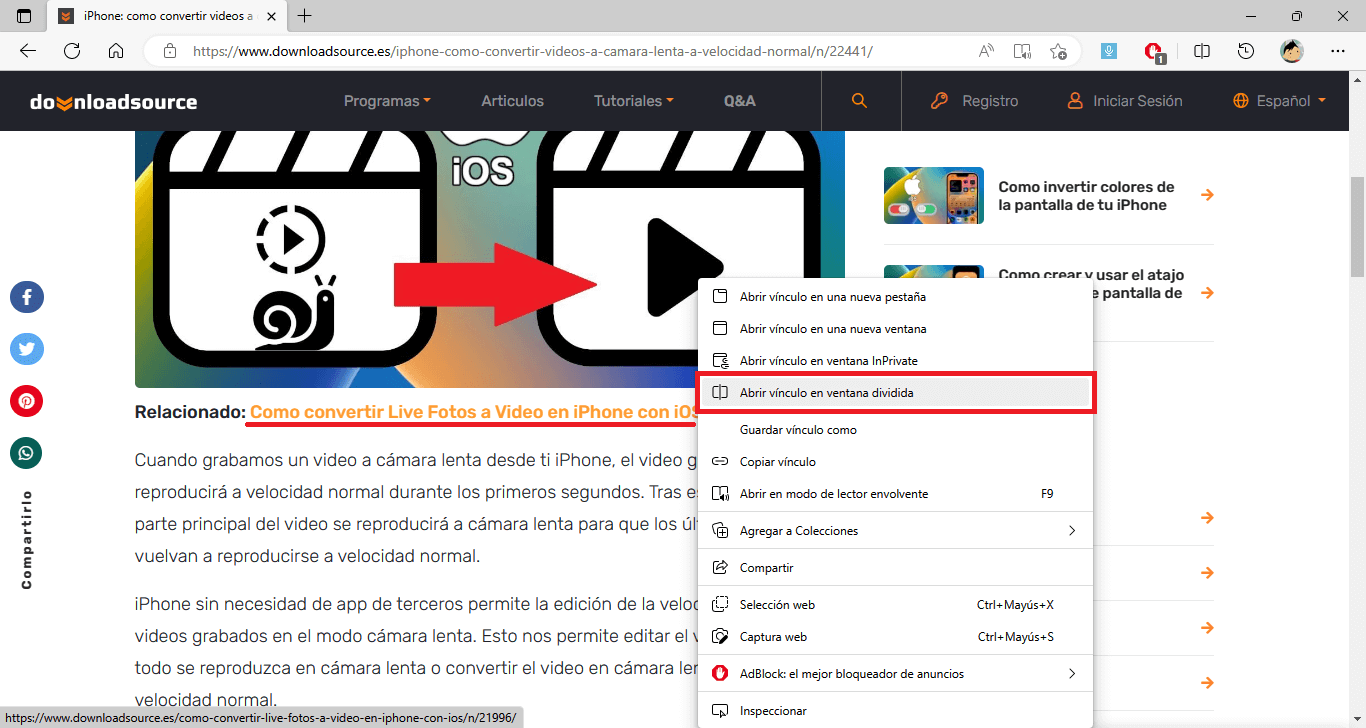Open the browser home page icon
Screen dimensions: 1366x728
click(x=116, y=51)
